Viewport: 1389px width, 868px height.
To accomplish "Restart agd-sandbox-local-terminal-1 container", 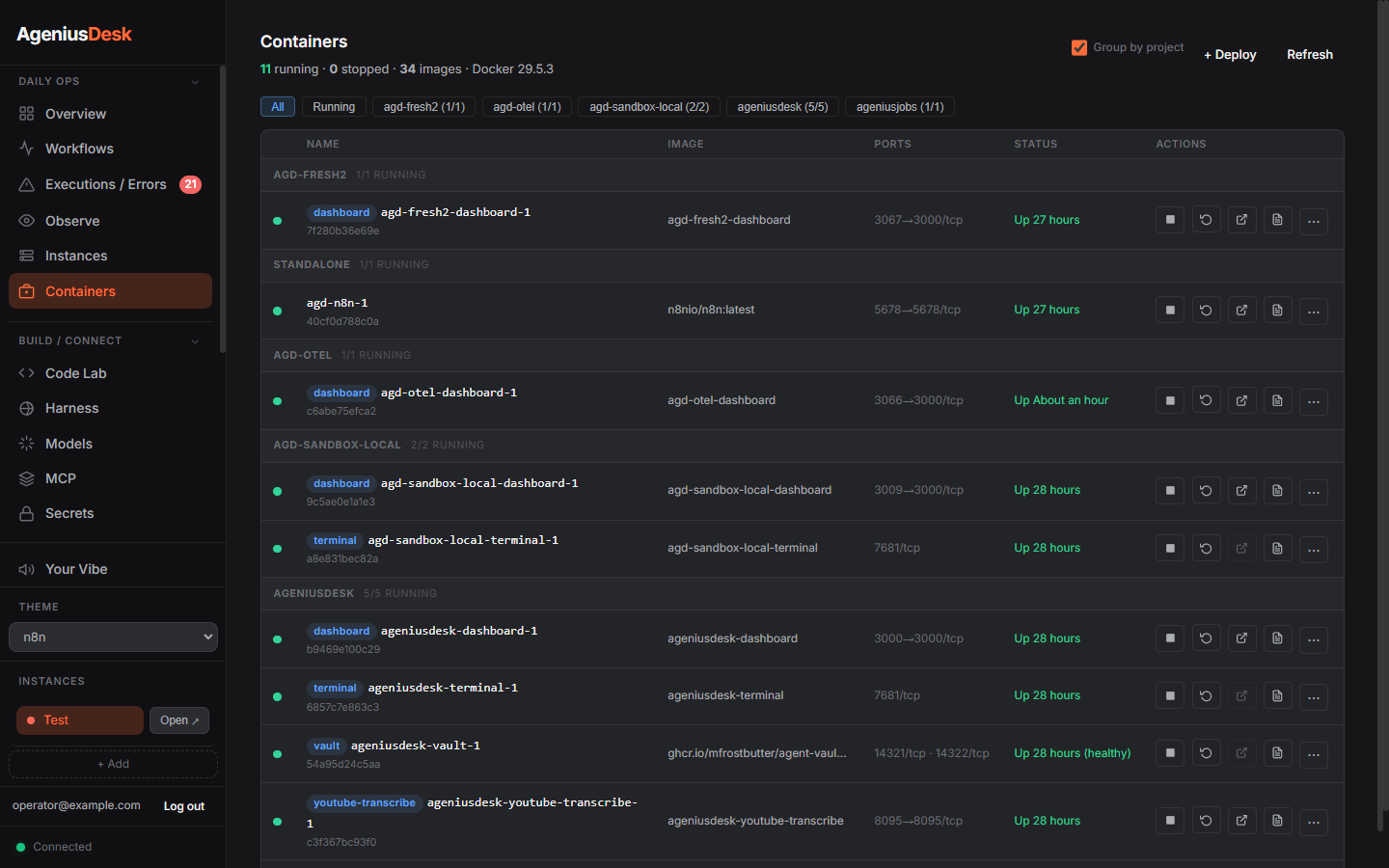I will pyautogui.click(x=1206, y=548).
